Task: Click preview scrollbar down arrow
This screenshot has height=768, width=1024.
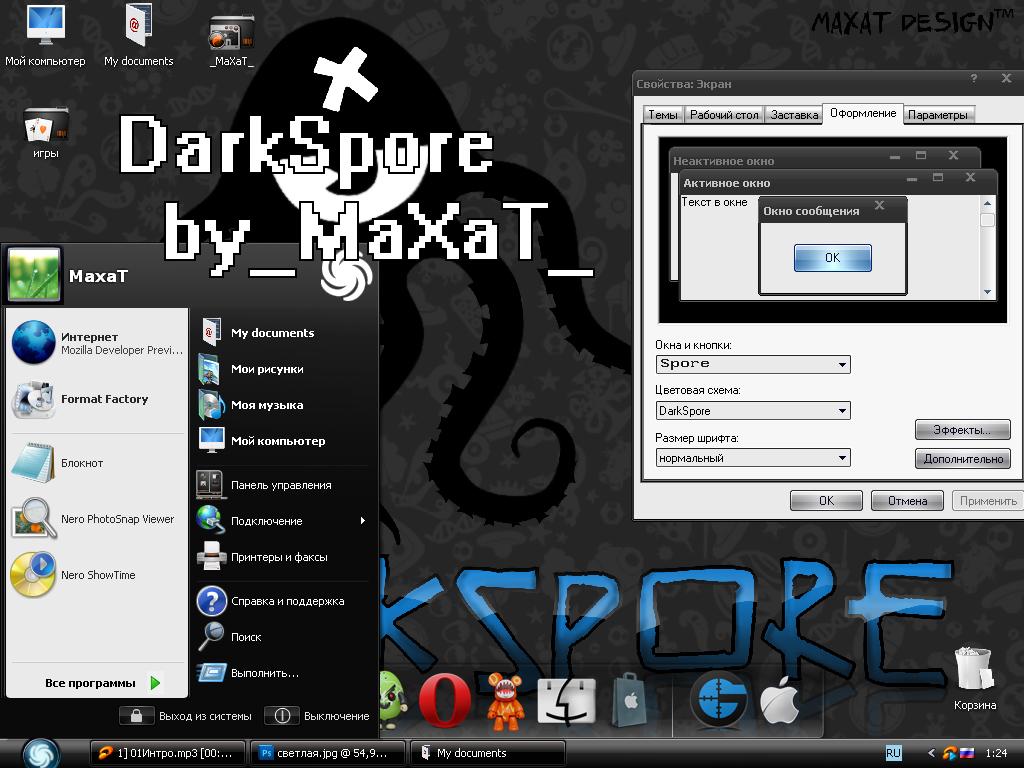Action: [x=987, y=292]
